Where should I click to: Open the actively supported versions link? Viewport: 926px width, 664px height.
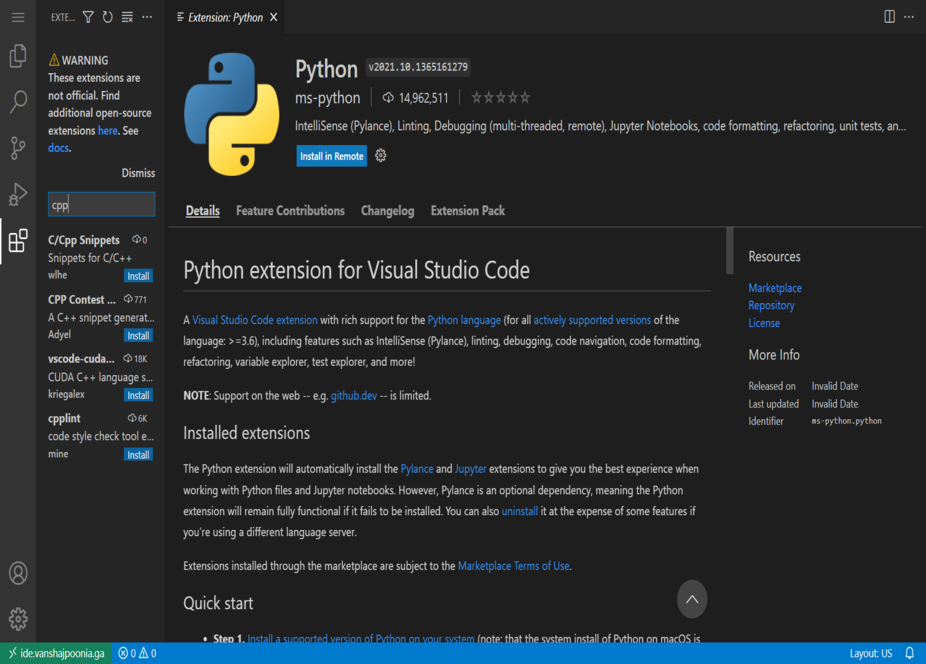(x=592, y=320)
